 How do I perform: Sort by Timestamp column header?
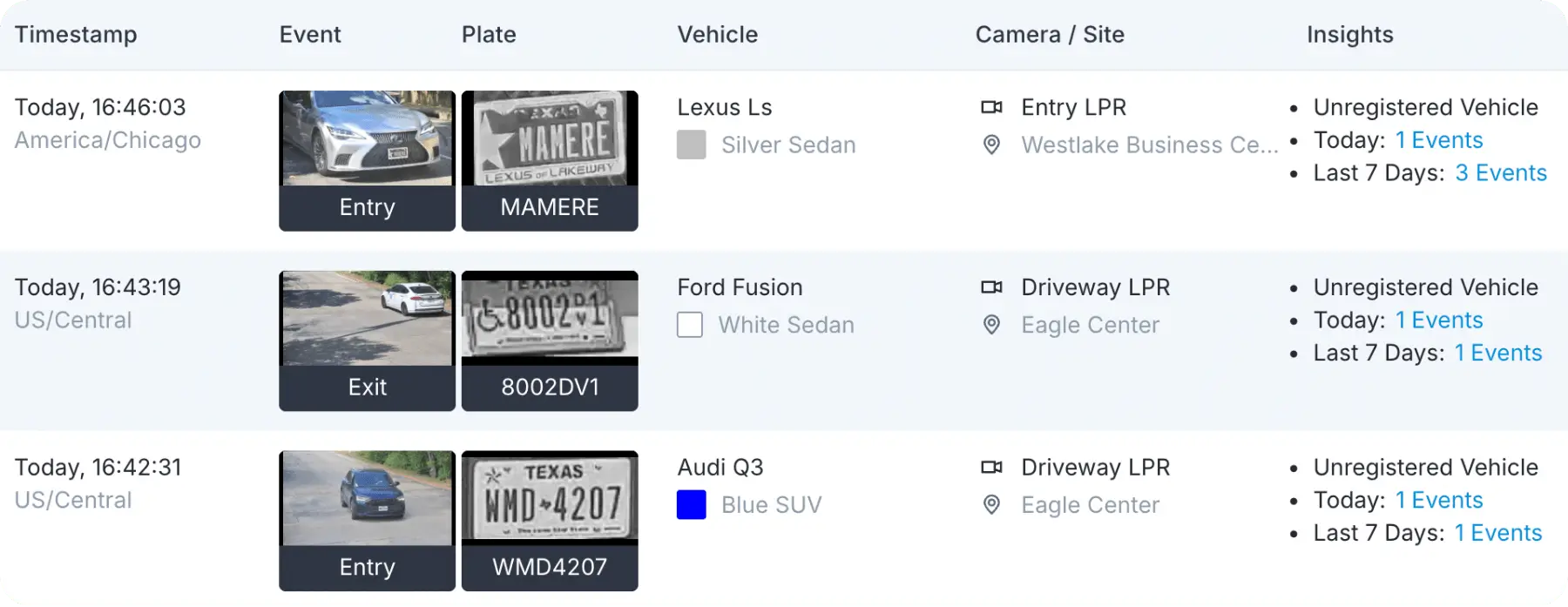coord(76,35)
